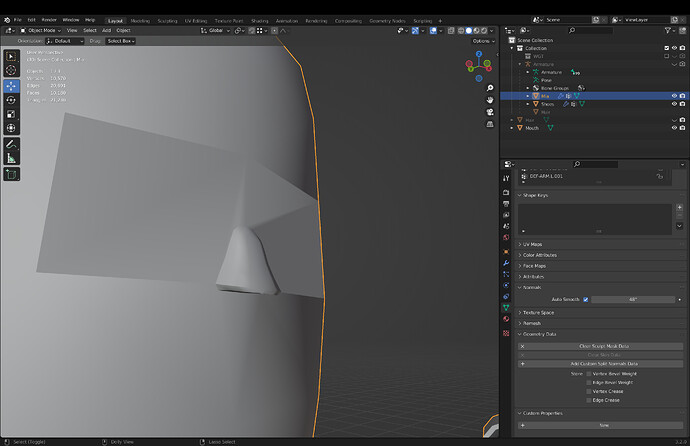Hide Mouth object with eye icon

click(674, 128)
